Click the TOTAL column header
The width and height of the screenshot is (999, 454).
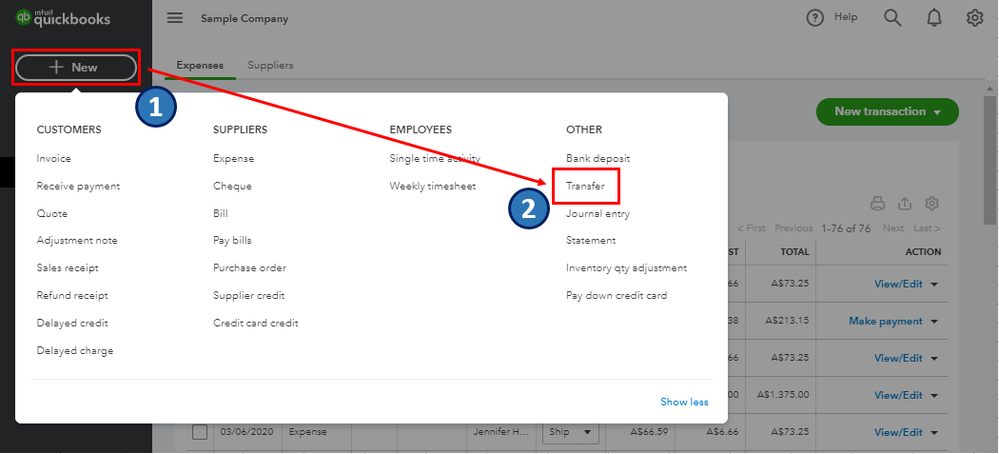[x=794, y=252]
